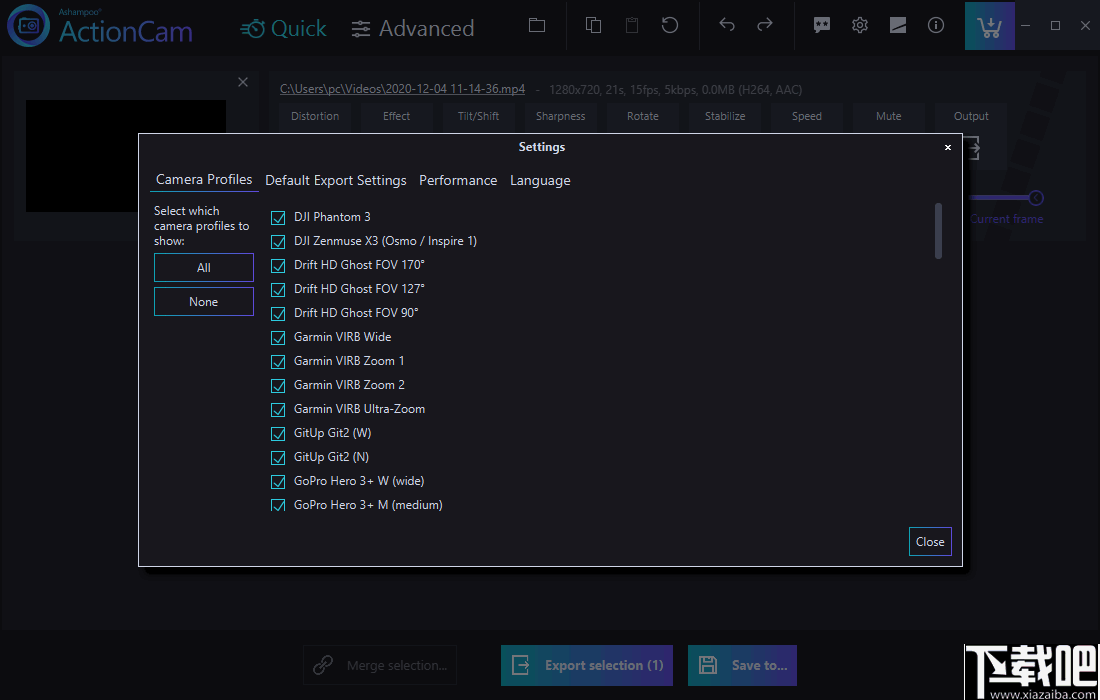The width and height of the screenshot is (1100, 700).
Task: Toggle Drift HD Ghost FOV 170° checkbox
Action: [279, 265]
